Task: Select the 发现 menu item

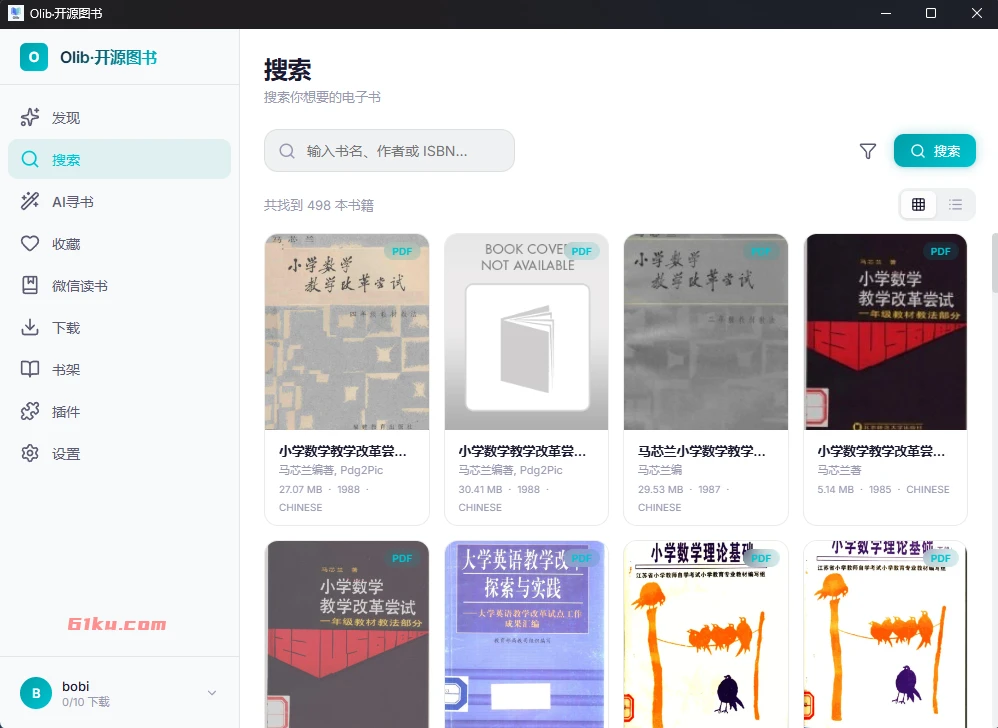Action: pyautogui.click(x=119, y=117)
